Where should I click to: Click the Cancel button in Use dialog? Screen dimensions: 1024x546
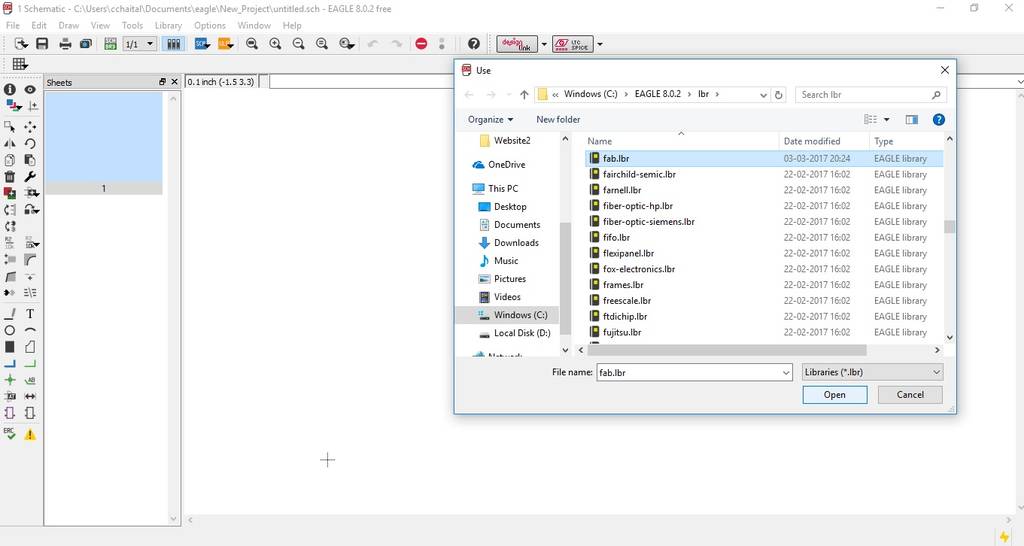pos(910,394)
